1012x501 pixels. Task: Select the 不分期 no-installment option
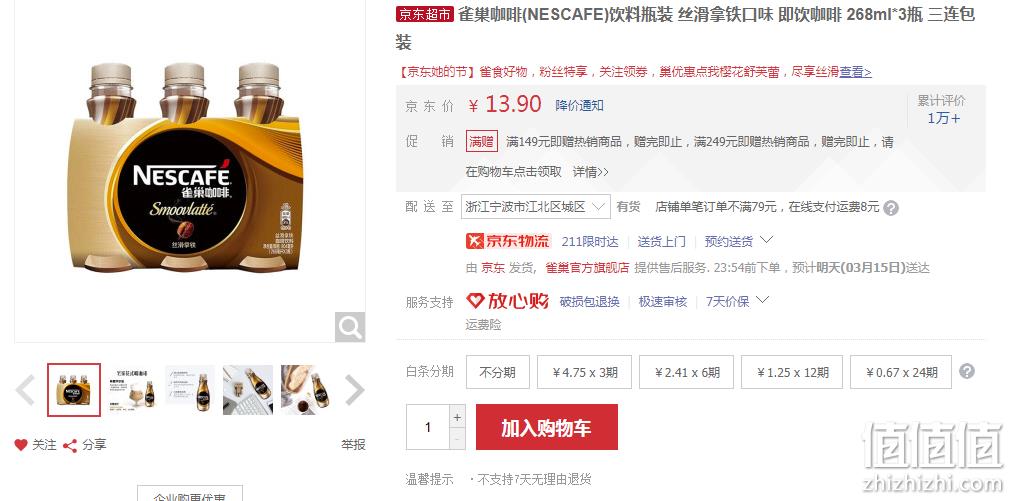coord(498,372)
